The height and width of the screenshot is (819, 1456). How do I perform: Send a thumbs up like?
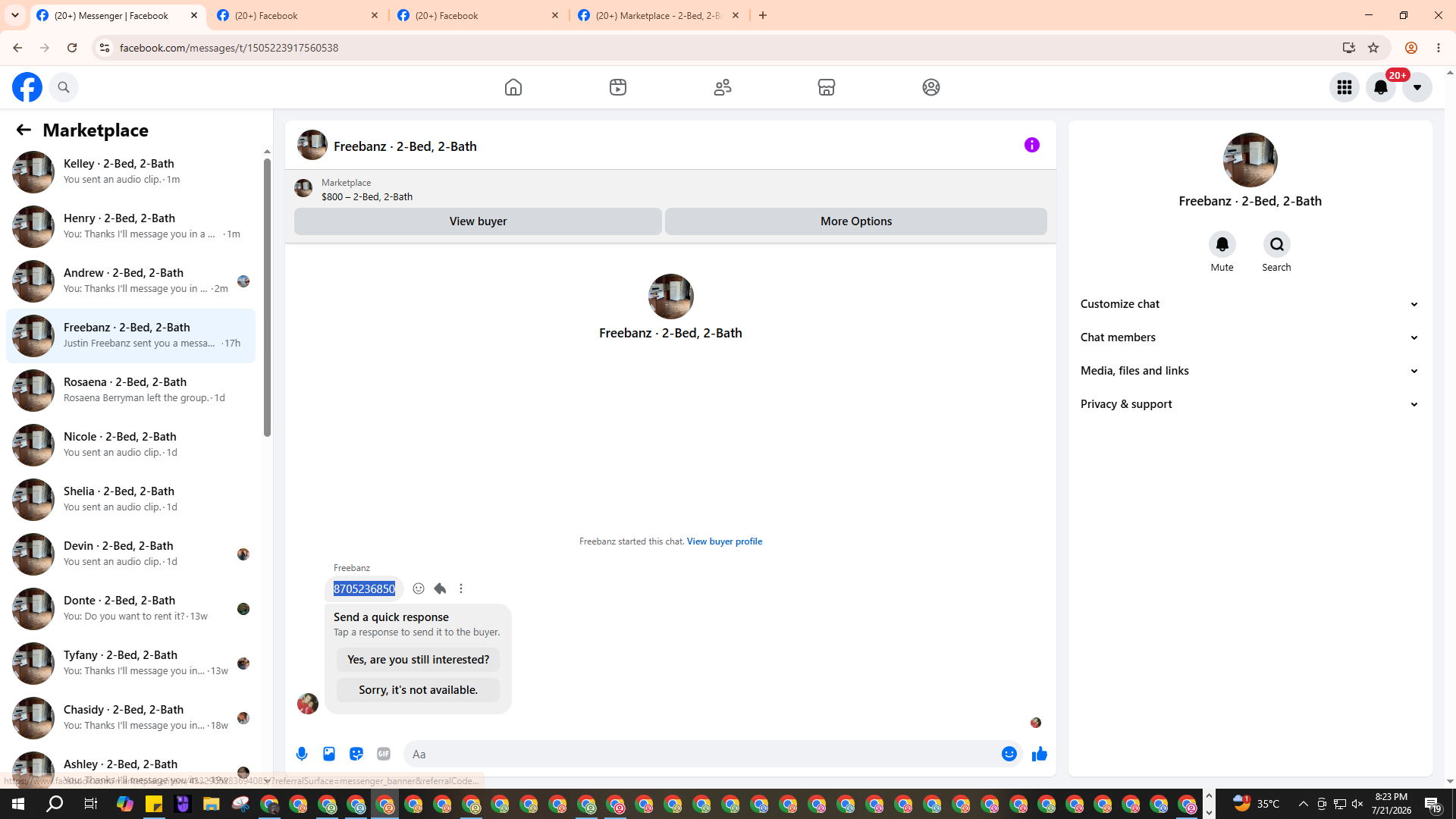(x=1040, y=754)
